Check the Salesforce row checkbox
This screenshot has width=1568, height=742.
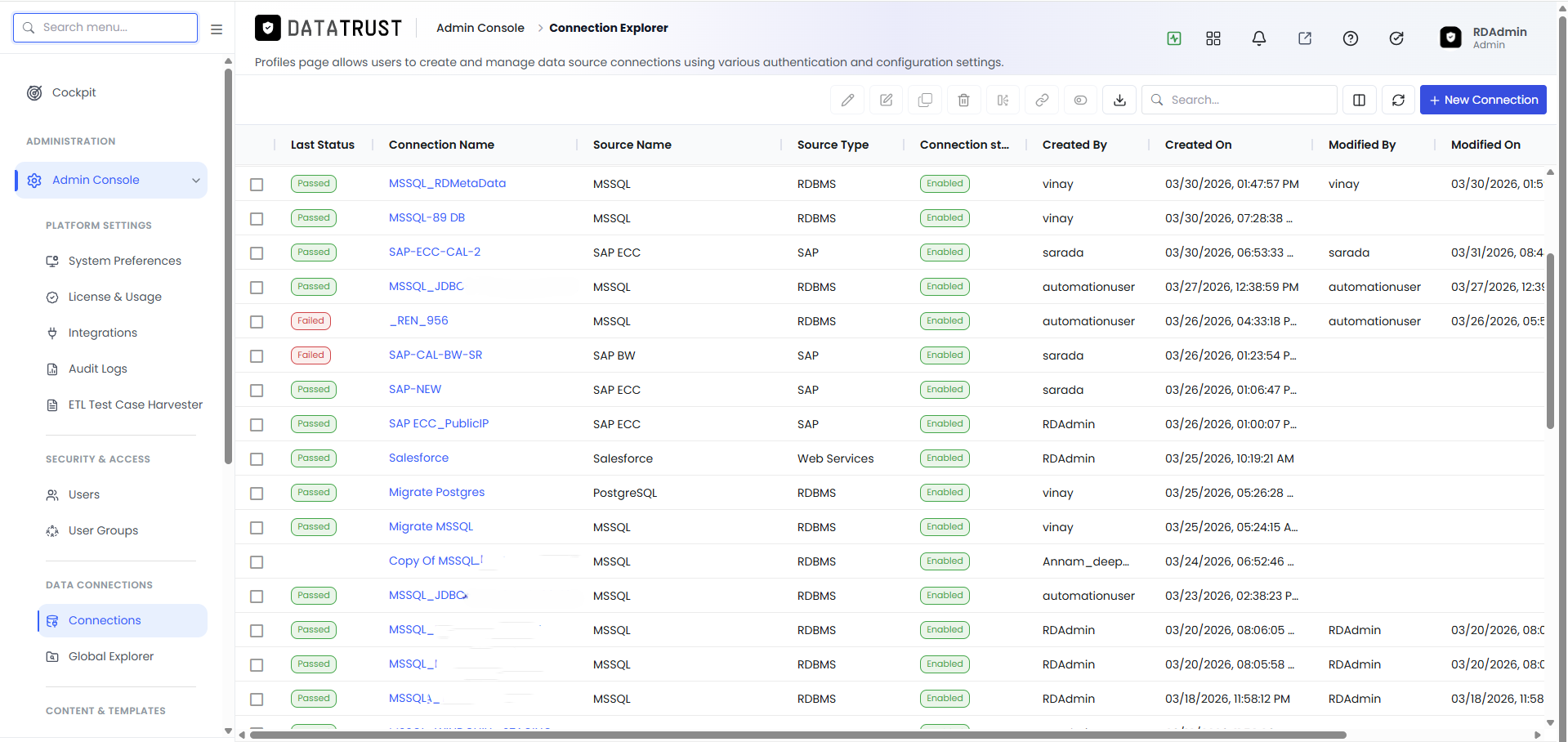tap(257, 459)
